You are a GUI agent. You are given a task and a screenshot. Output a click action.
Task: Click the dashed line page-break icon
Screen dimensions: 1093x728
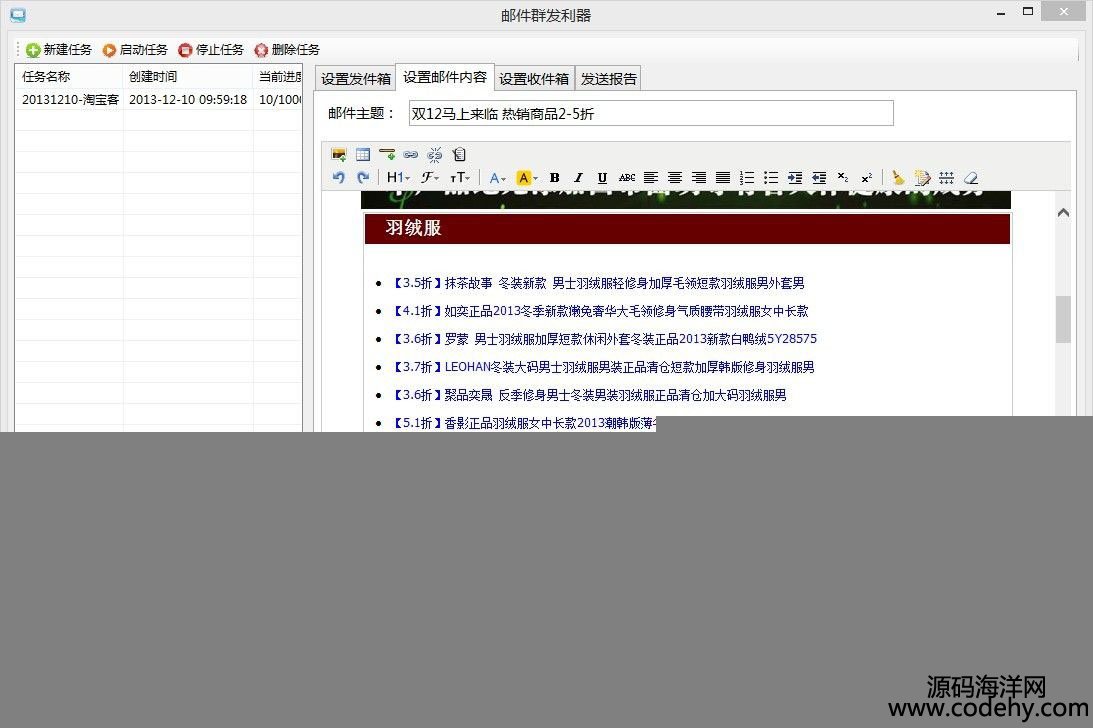pyautogui.click(x=946, y=178)
